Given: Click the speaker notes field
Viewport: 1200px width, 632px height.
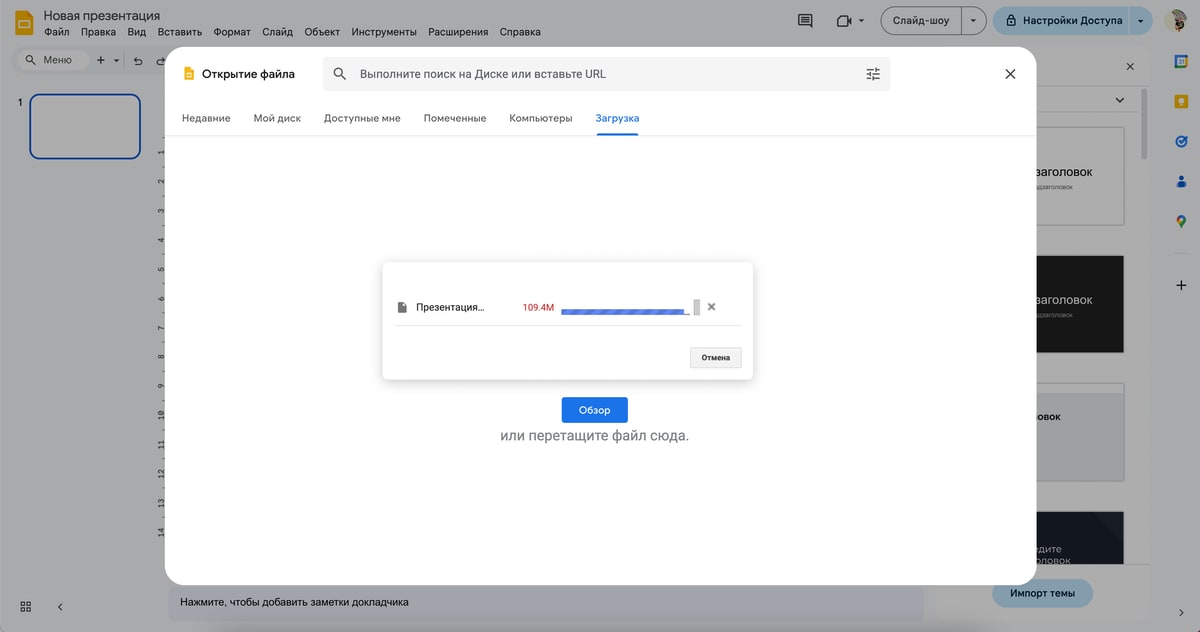Looking at the screenshot, I should coord(547,602).
